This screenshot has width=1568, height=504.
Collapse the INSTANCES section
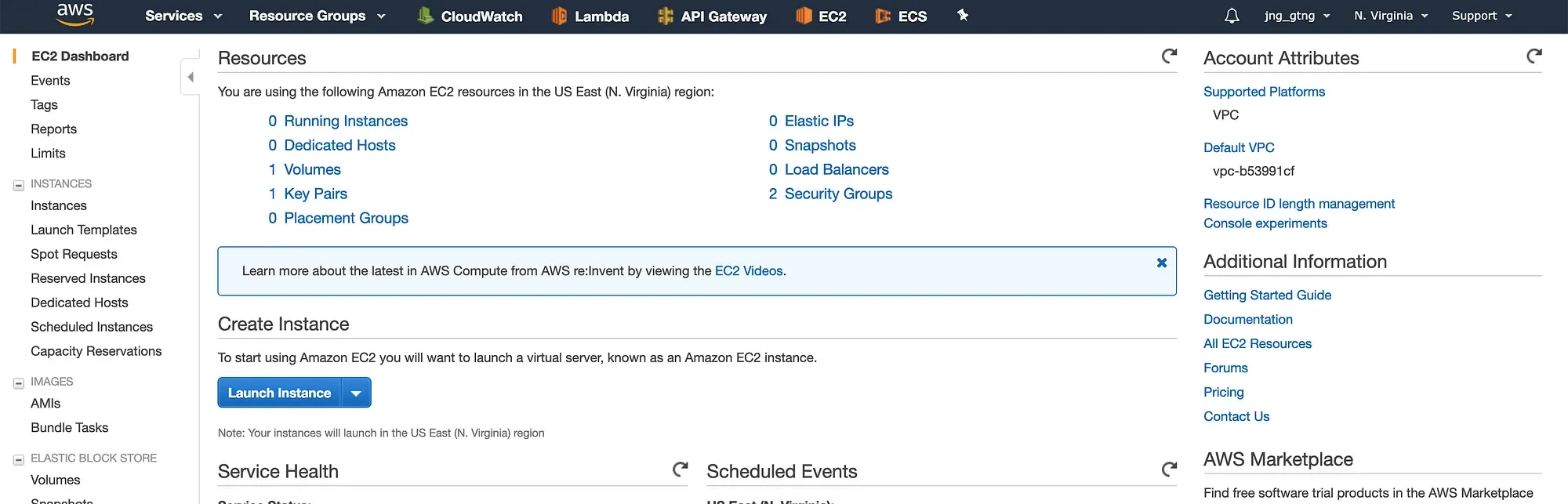click(x=17, y=183)
